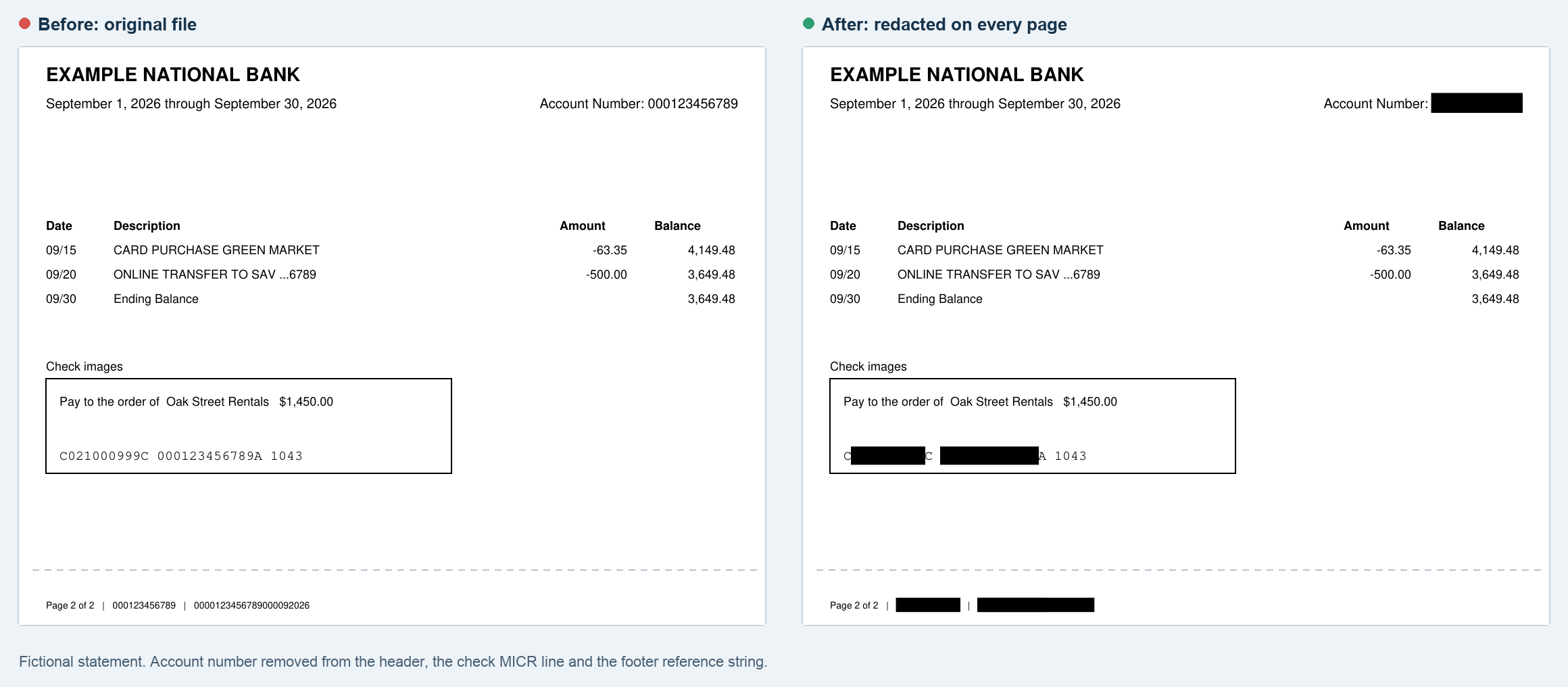
Task: Click 'Ending Balance' in the After document
Action: click(940, 299)
